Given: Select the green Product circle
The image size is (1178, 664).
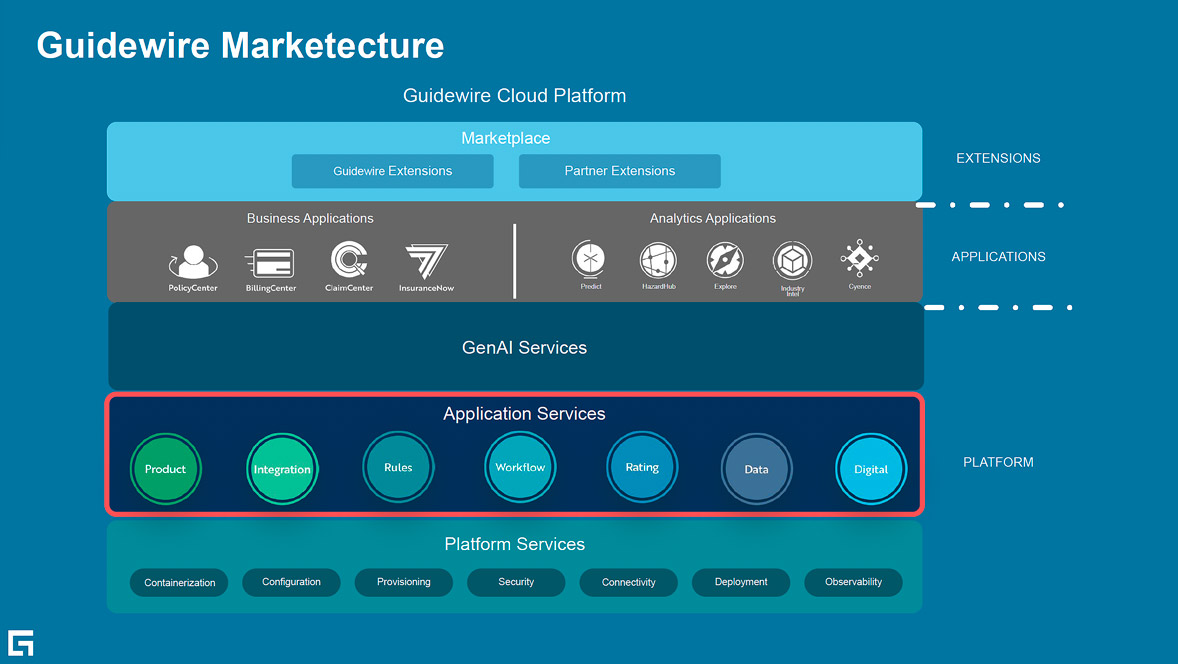Looking at the screenshot, I should (166, 469).
